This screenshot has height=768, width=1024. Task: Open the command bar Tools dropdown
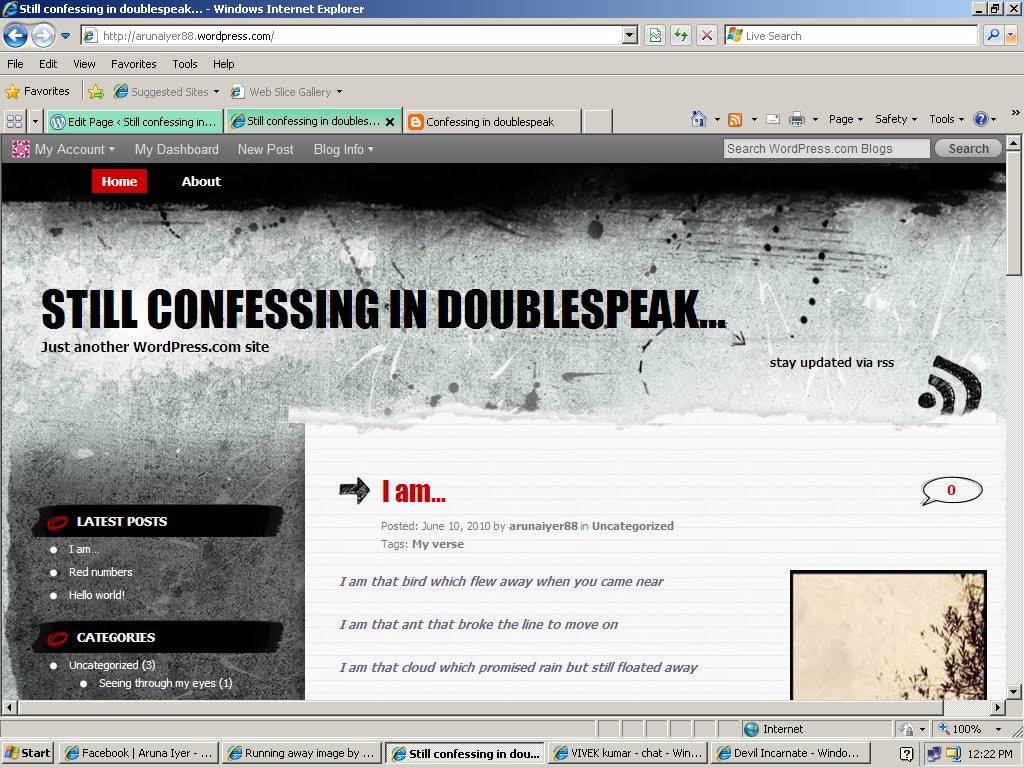pos(946,119)
